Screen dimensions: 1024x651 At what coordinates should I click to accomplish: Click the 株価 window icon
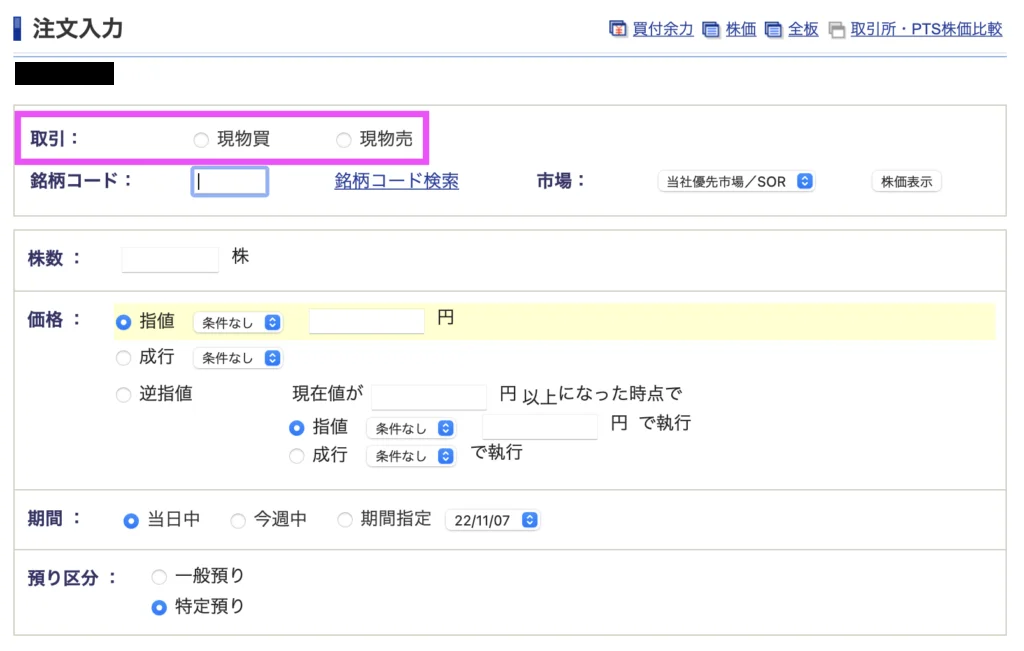[711, 29]
